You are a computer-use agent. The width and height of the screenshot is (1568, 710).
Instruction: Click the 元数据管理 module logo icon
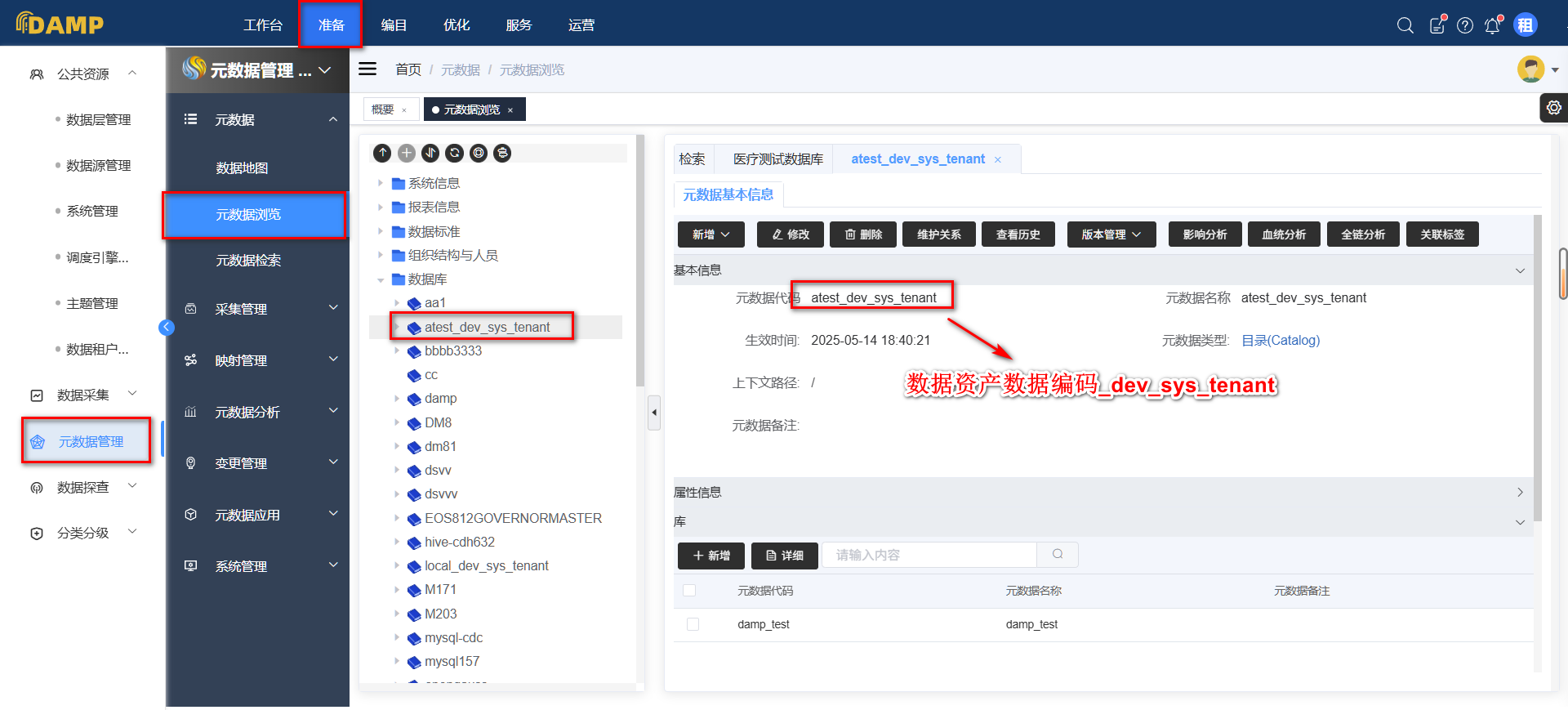click(194, 69)
